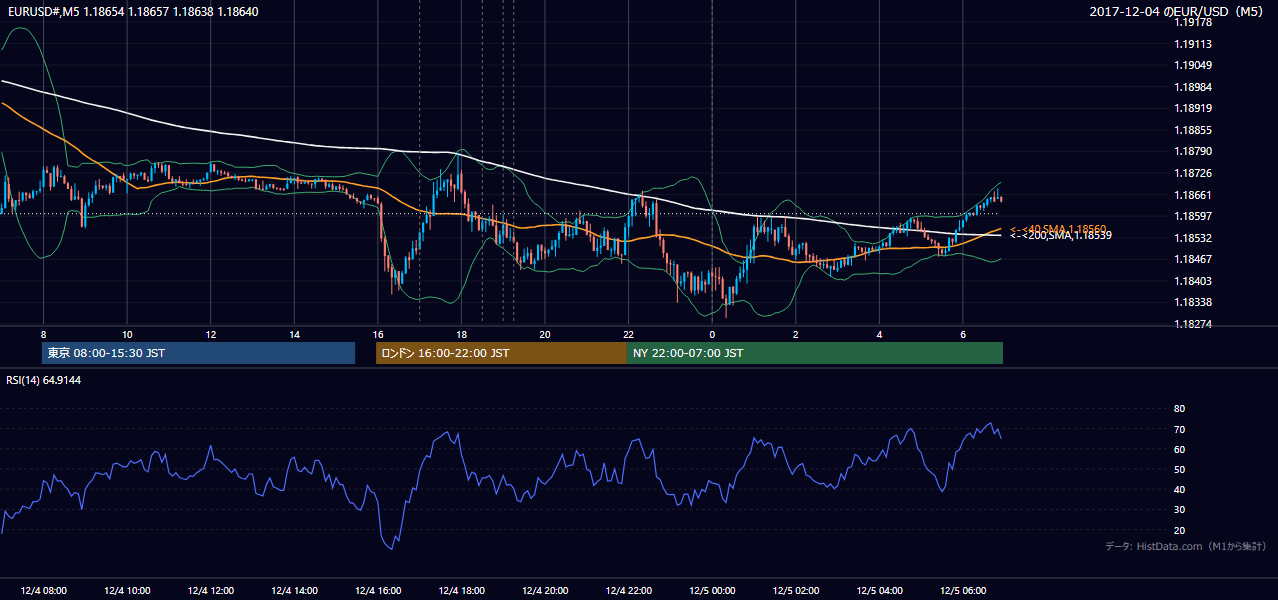Click the RSI 30 level label
The width and height of the screenshot is (1278, 600).
[1179, 510]
